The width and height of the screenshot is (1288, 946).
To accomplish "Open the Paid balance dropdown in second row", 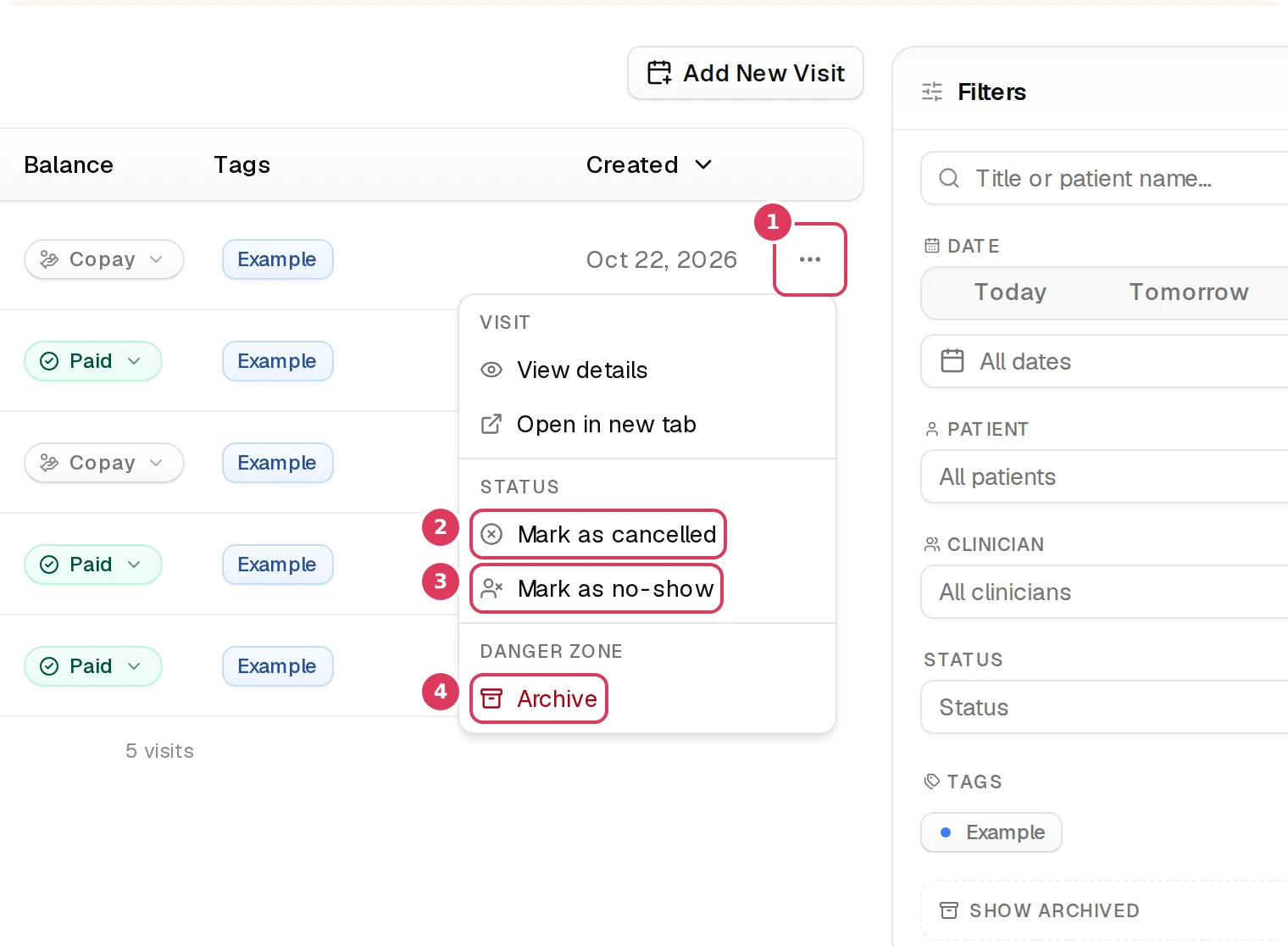I will pyautogui.click(x=93, y=361).
